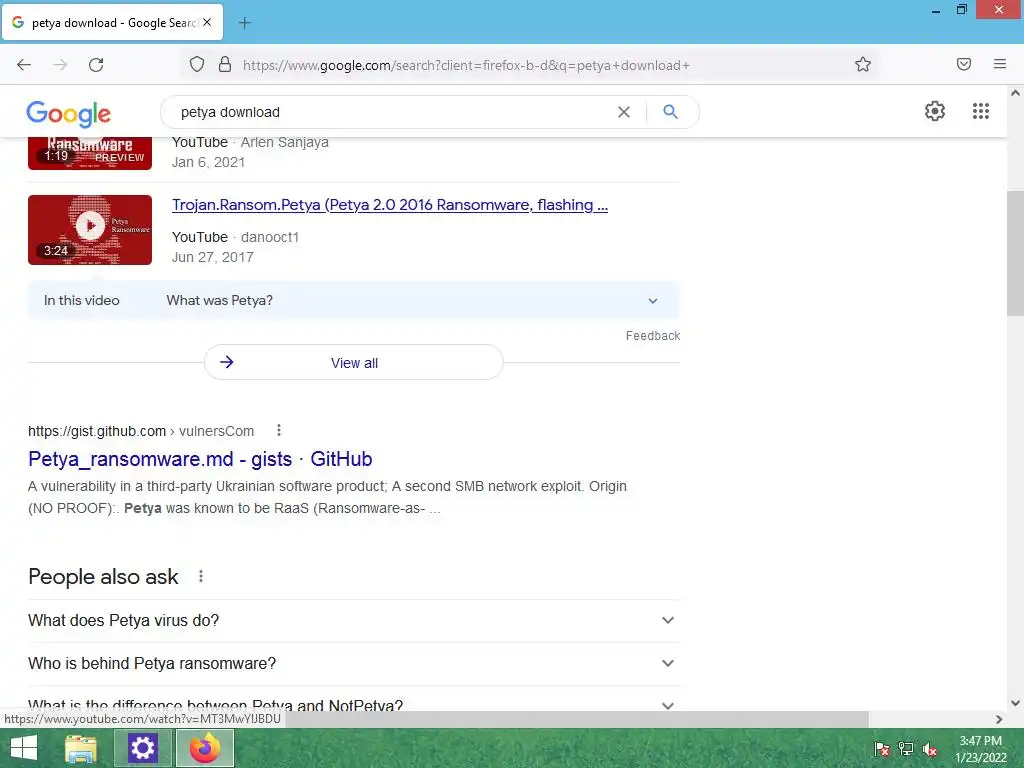Click the vertical scrollbar thumb
This screenshot has width=1024, height=768.
click(x=1015, y=253)
